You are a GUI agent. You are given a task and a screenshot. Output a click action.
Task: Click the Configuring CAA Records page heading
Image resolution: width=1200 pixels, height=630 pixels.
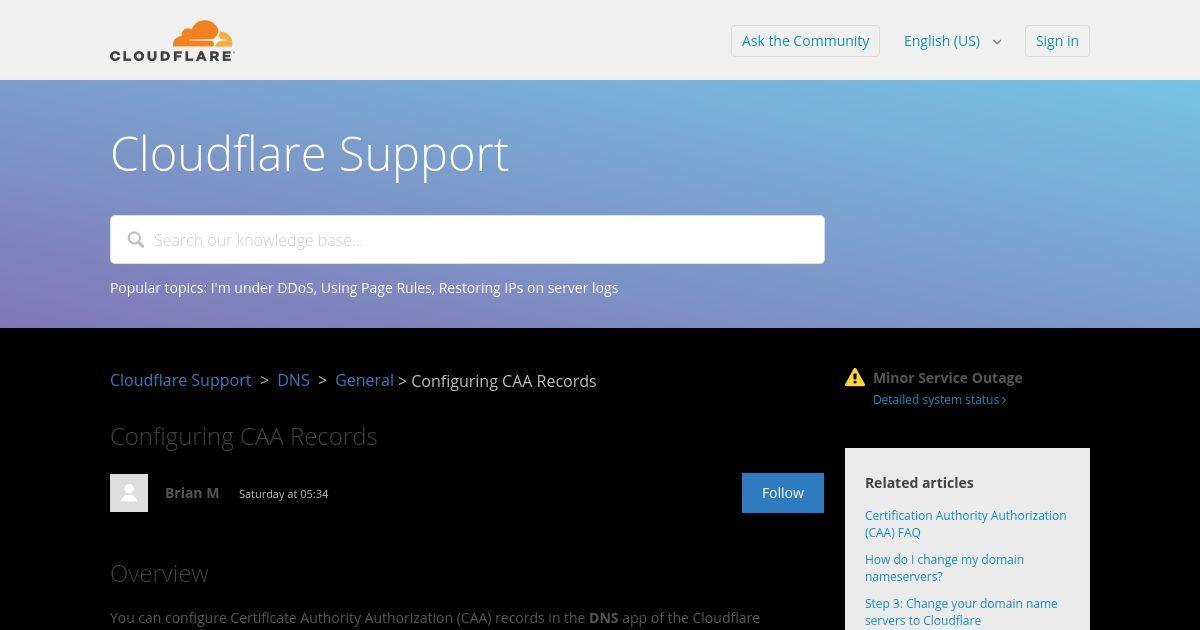(x=244, y=436)
